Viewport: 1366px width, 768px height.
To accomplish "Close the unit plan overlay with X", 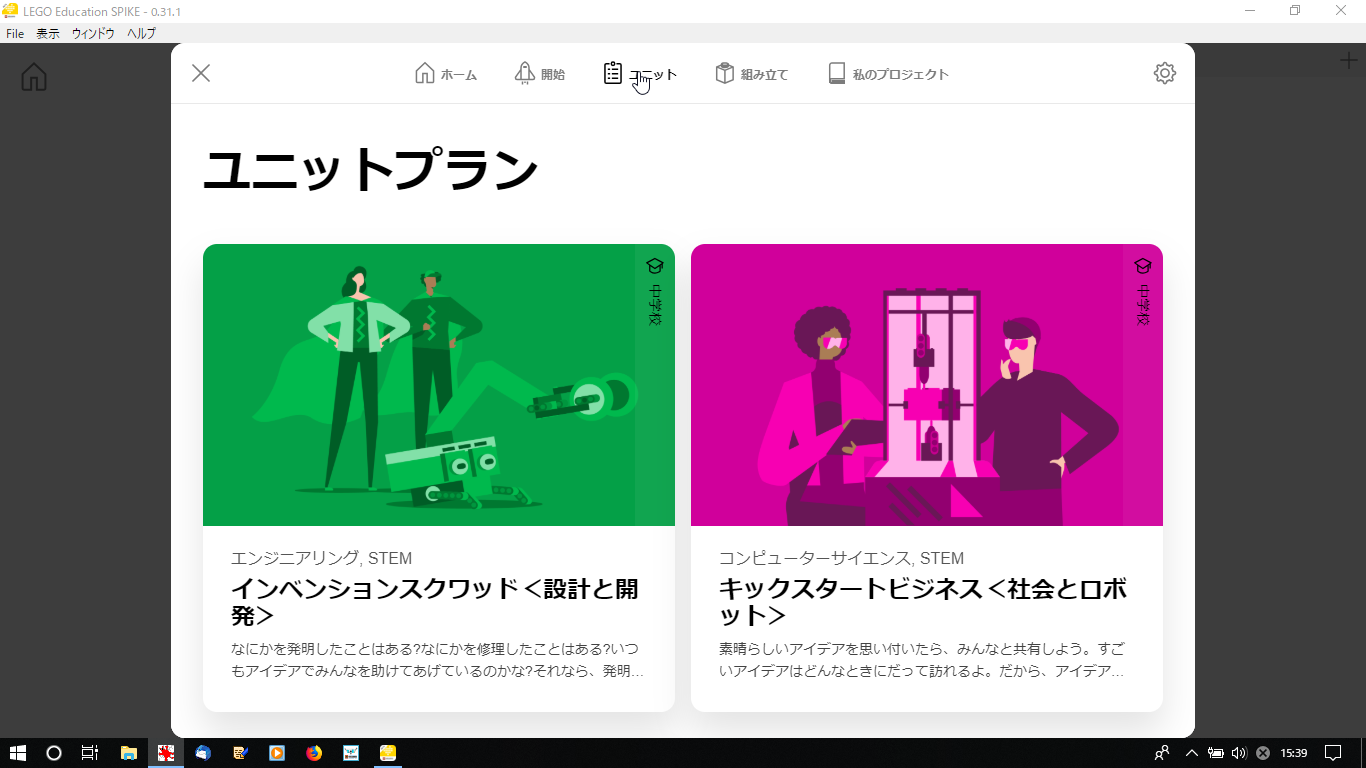I will [201, 73].
